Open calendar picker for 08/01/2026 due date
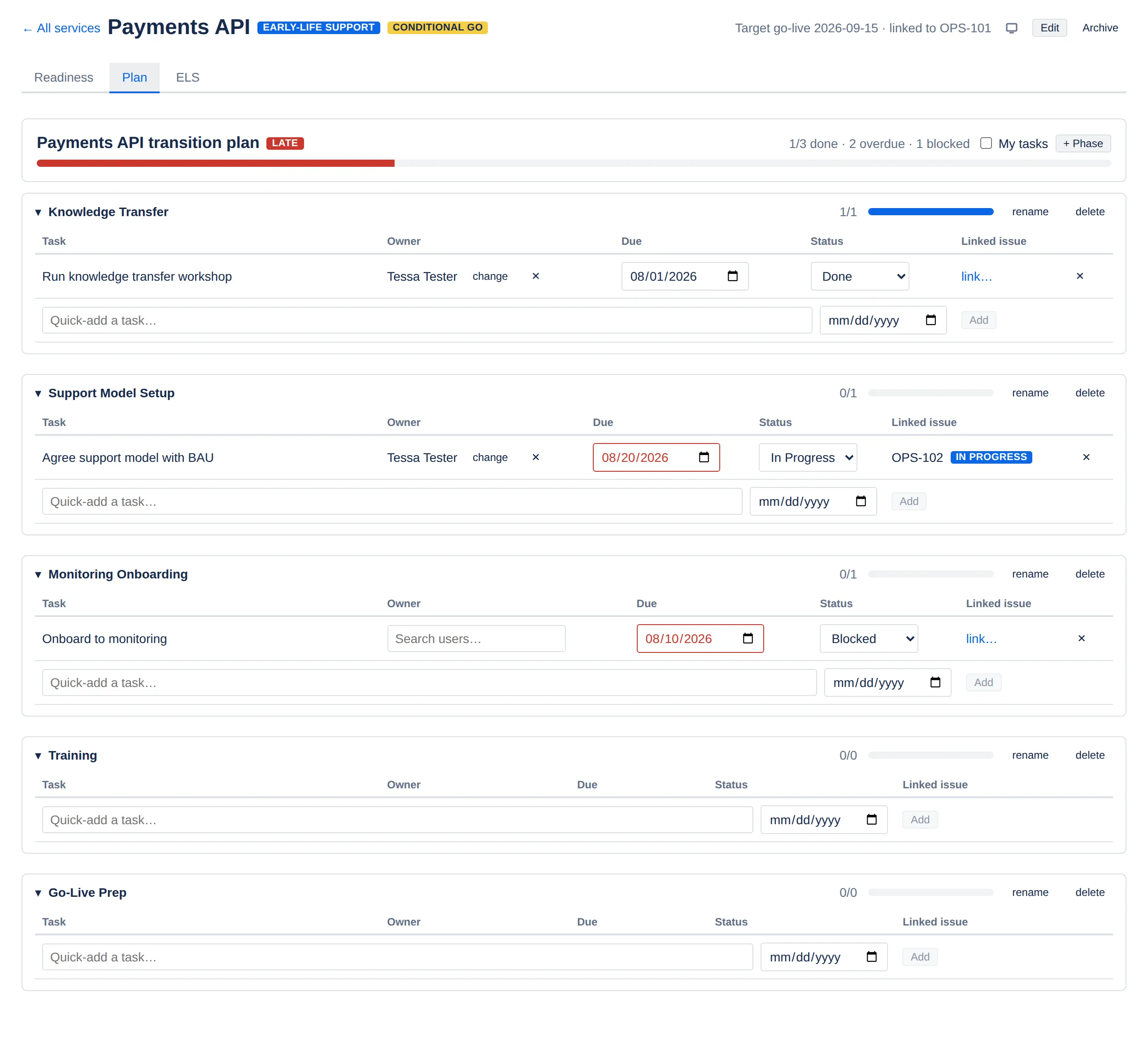Image resolution: width=1148 pixels, height=1043 pixels. click(732, 276)
